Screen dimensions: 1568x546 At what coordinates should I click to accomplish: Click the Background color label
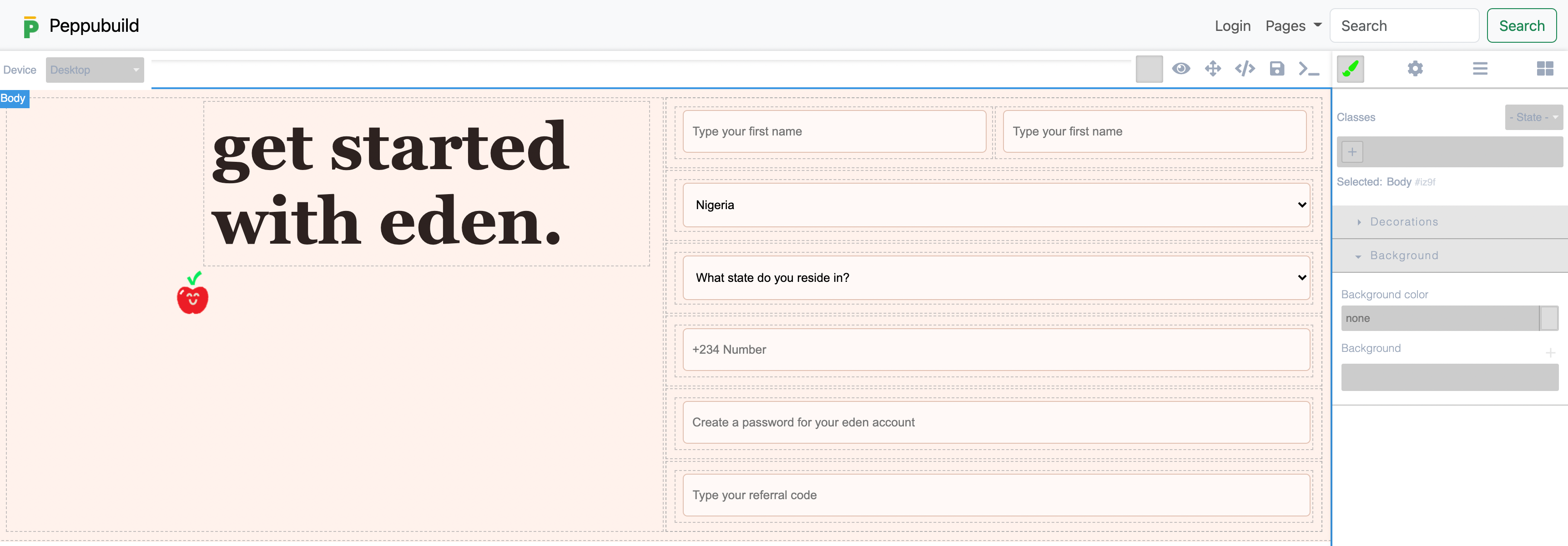pos(1384,294)
